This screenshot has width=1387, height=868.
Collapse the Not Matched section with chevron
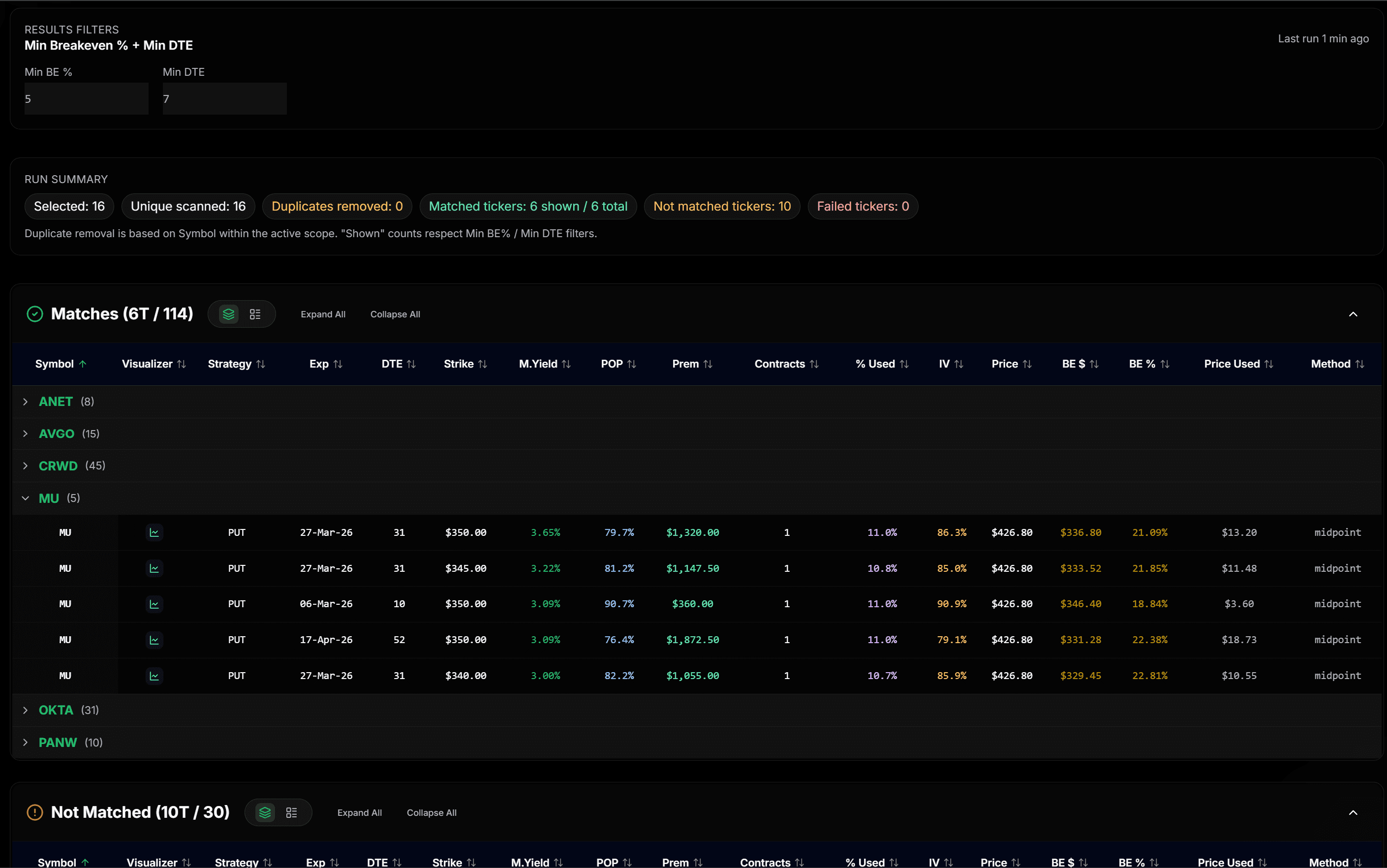point(1353,812)
